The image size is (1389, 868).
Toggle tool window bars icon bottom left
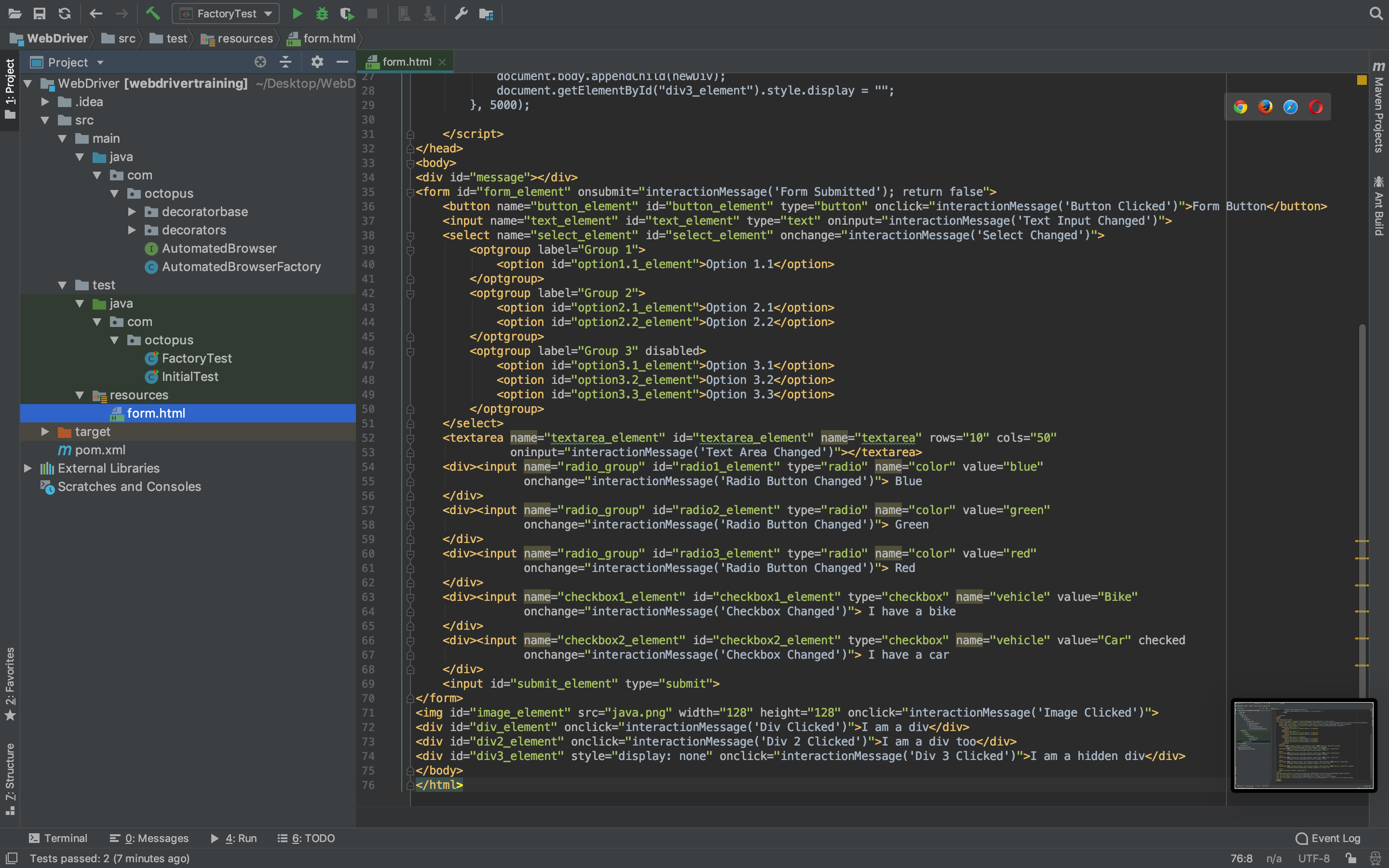(x=12, y=858)
